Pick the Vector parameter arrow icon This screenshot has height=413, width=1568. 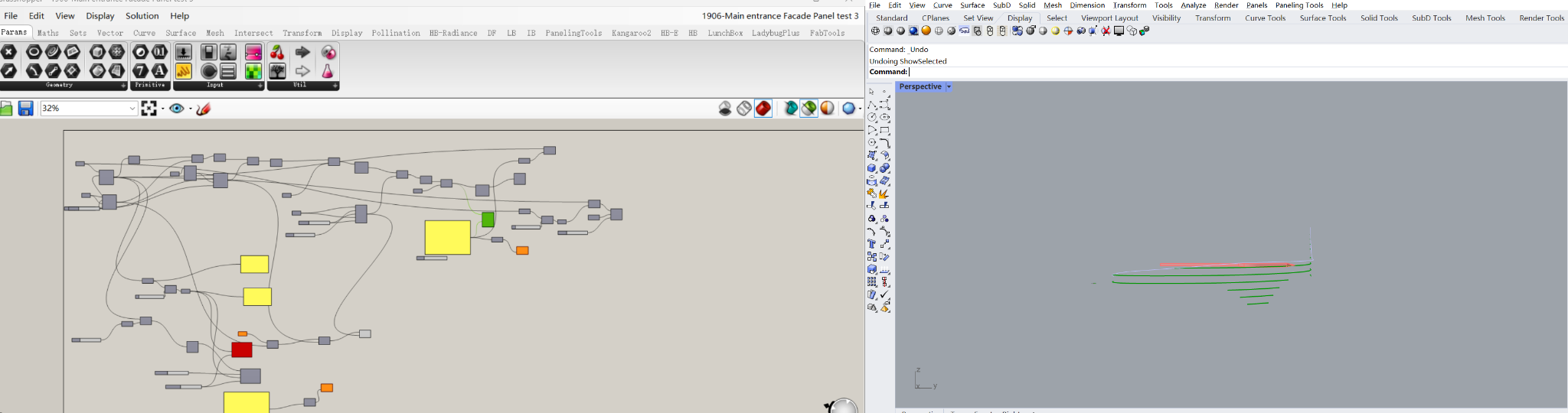[x=9, y=70]
